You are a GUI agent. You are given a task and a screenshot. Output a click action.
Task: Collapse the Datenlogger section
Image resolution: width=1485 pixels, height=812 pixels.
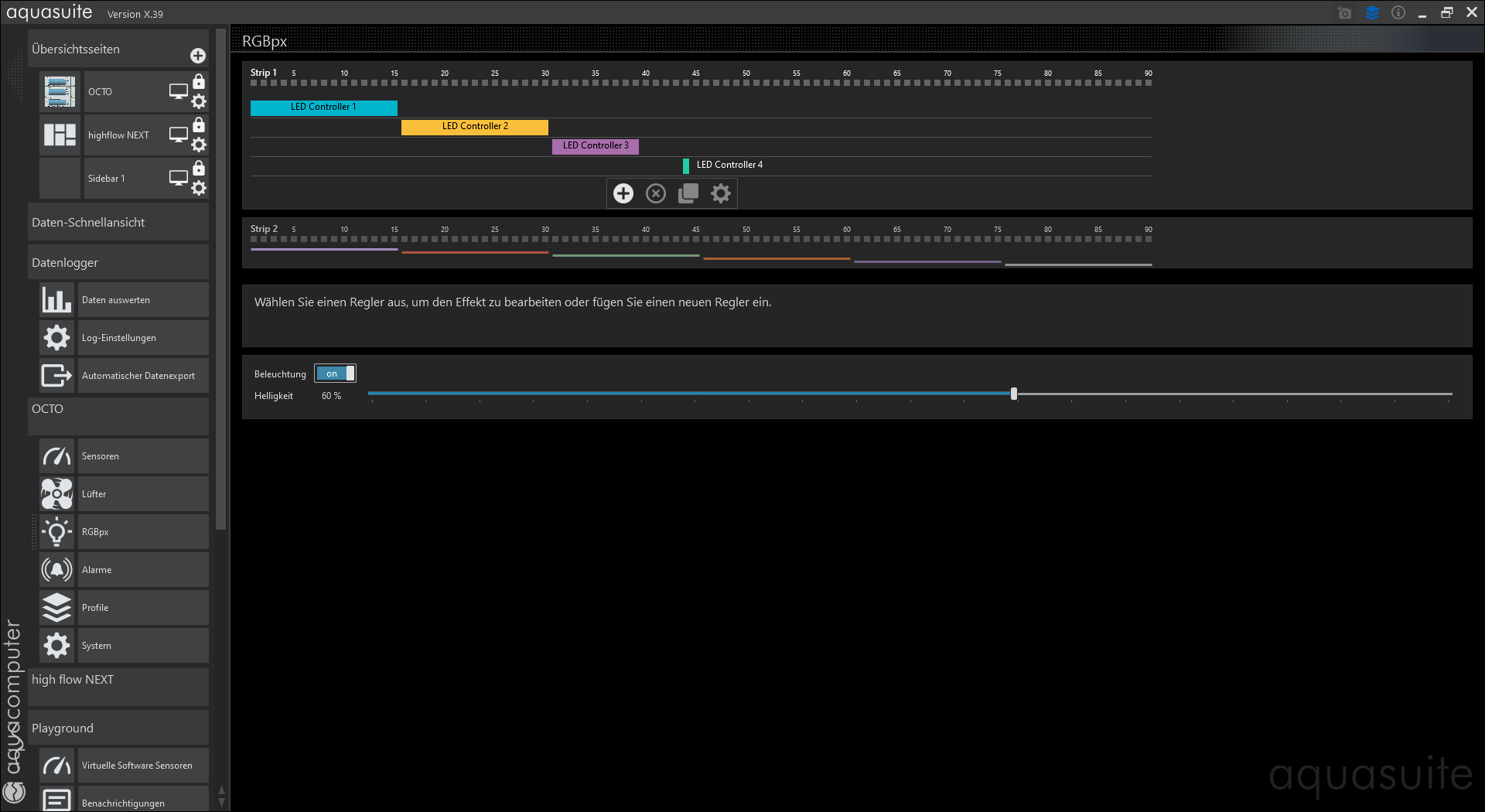click(x=118, y=262)
